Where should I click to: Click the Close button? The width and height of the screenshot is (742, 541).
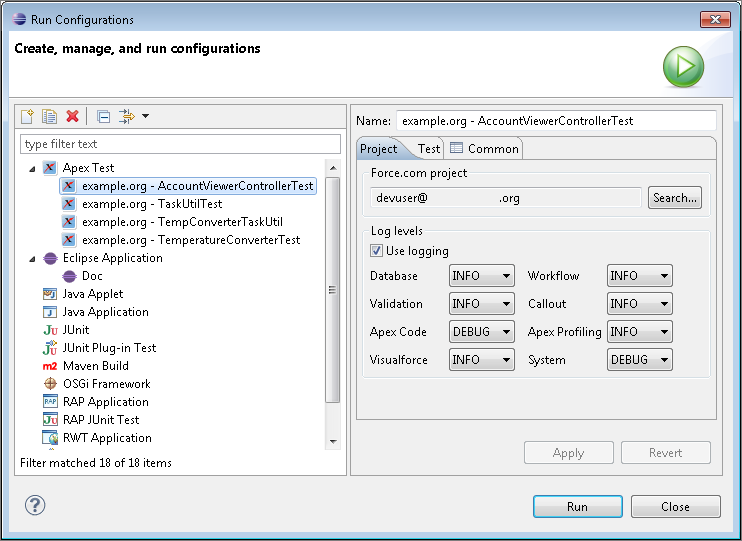pyautogui.click(x=676, y=507)
